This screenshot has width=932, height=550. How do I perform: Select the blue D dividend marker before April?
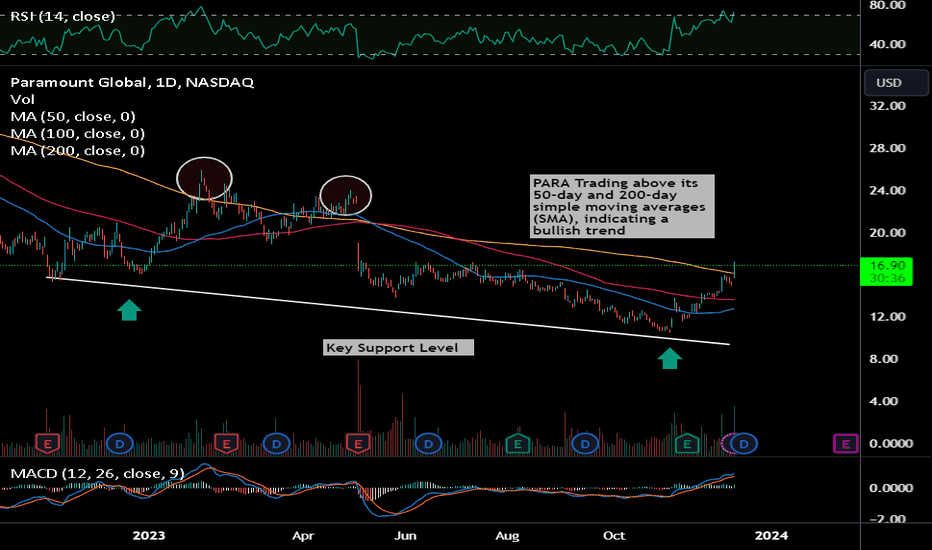coord(276,444)
